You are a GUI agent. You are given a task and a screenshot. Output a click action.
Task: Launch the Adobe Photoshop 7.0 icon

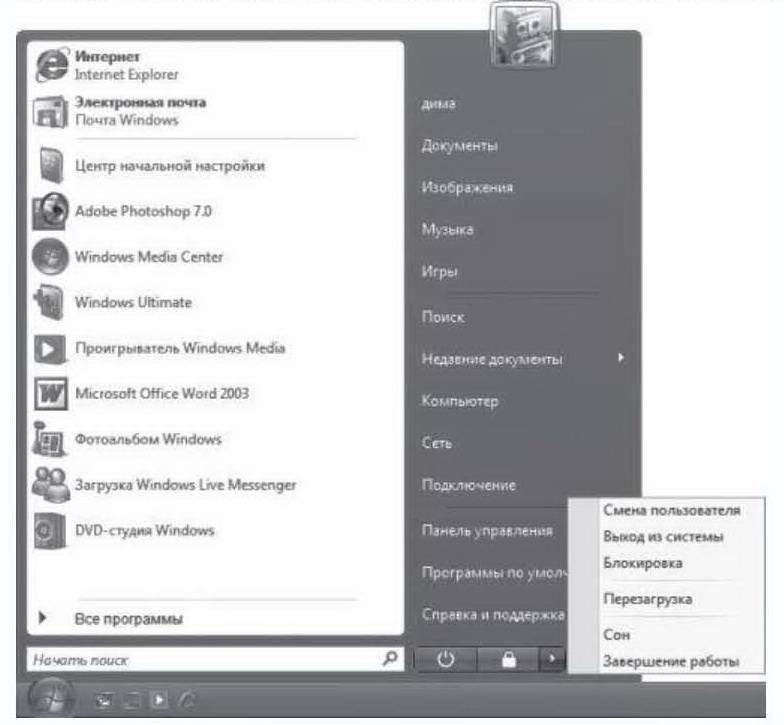point(50,212)
